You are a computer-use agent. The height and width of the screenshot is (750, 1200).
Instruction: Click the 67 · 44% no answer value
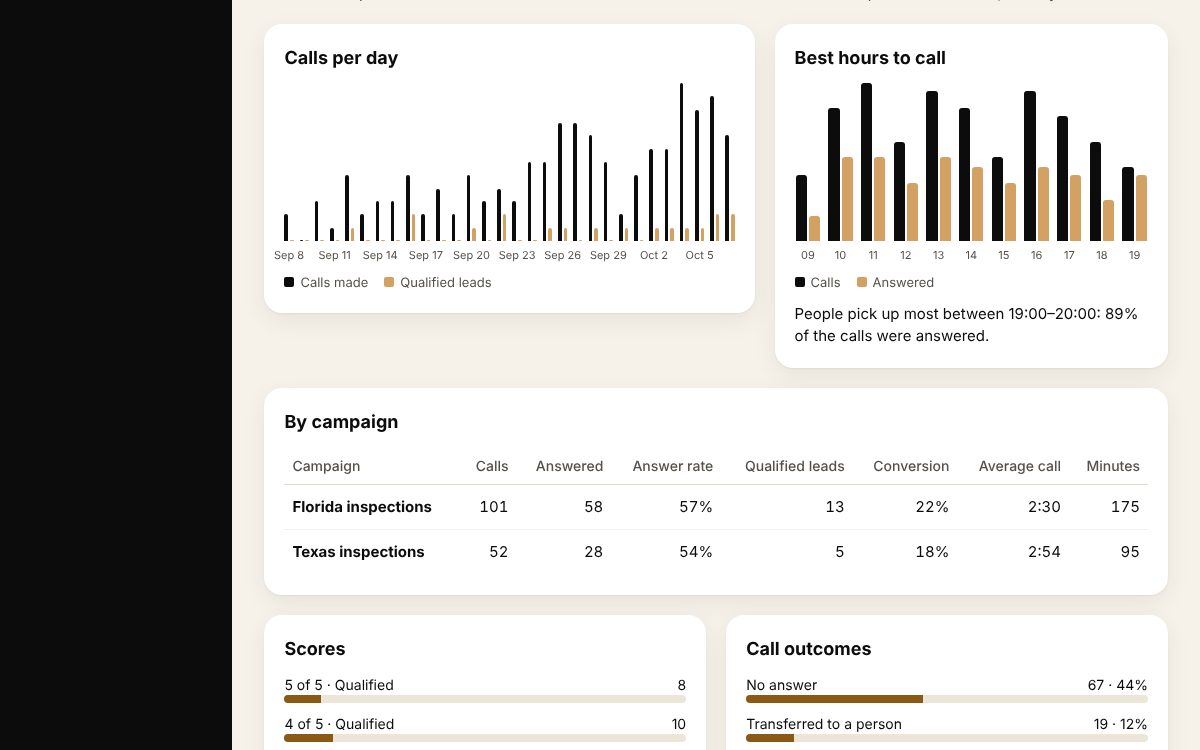click(1117, 685)
